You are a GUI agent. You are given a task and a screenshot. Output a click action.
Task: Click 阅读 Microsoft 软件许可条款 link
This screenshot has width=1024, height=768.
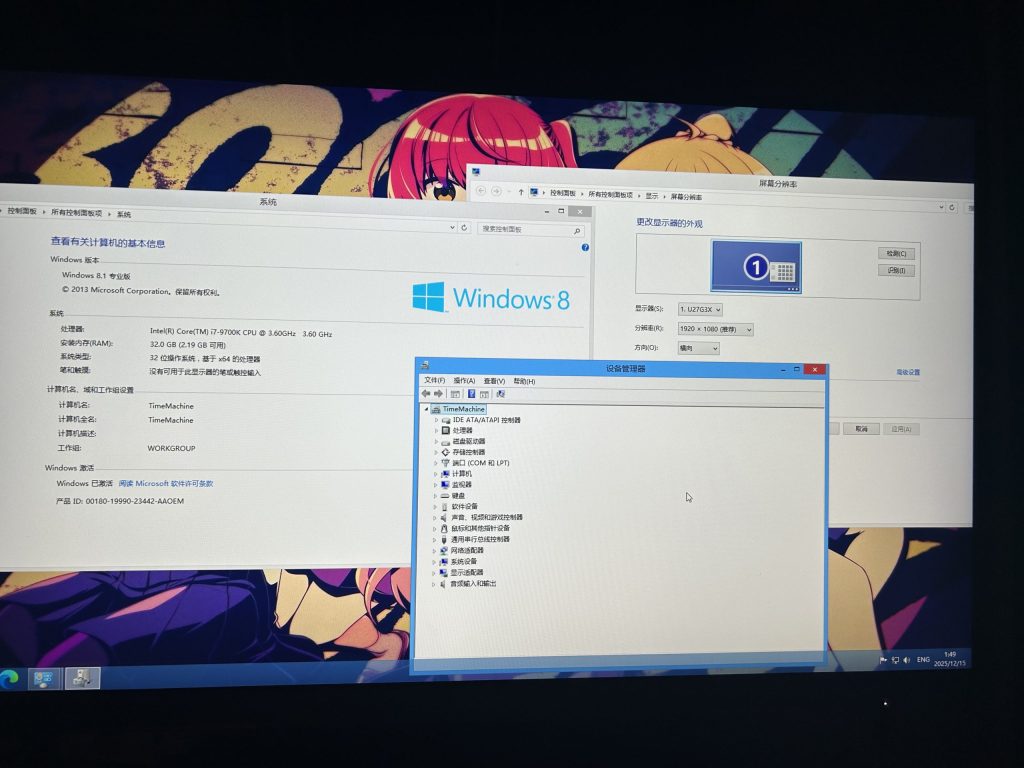[166, 483]
